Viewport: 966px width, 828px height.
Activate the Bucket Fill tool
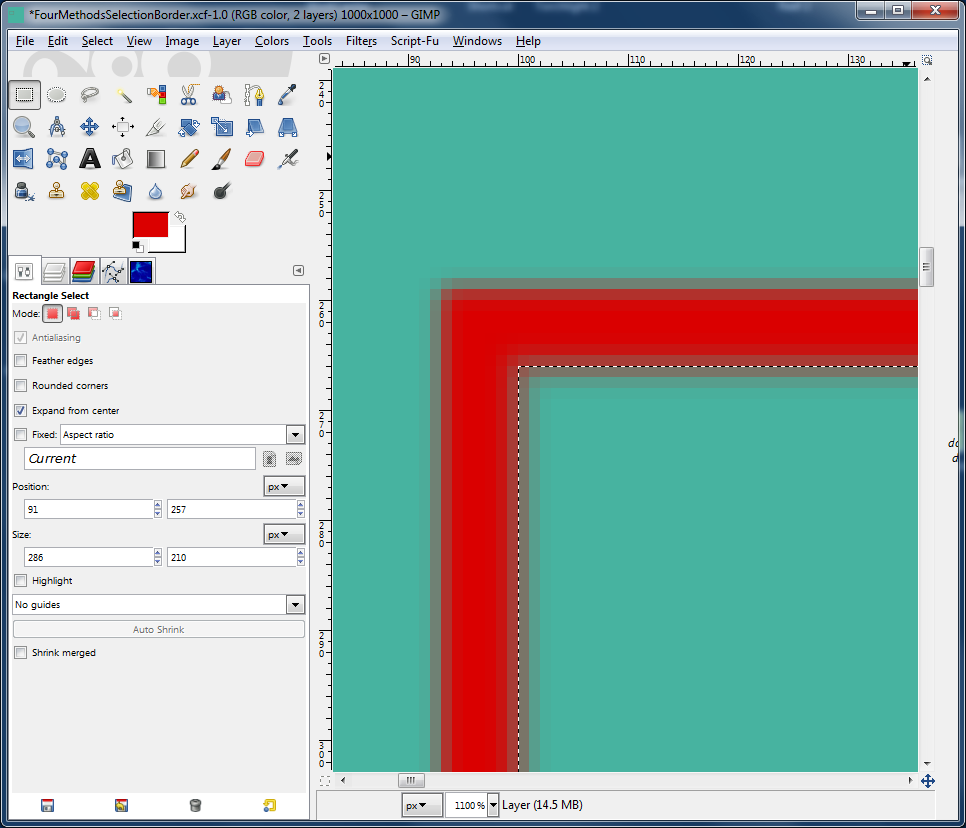point(121,159)
